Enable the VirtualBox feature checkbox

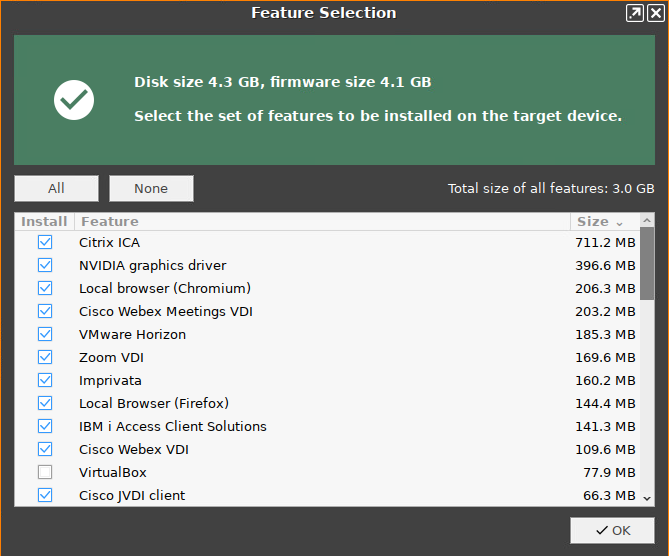point(45,472)
